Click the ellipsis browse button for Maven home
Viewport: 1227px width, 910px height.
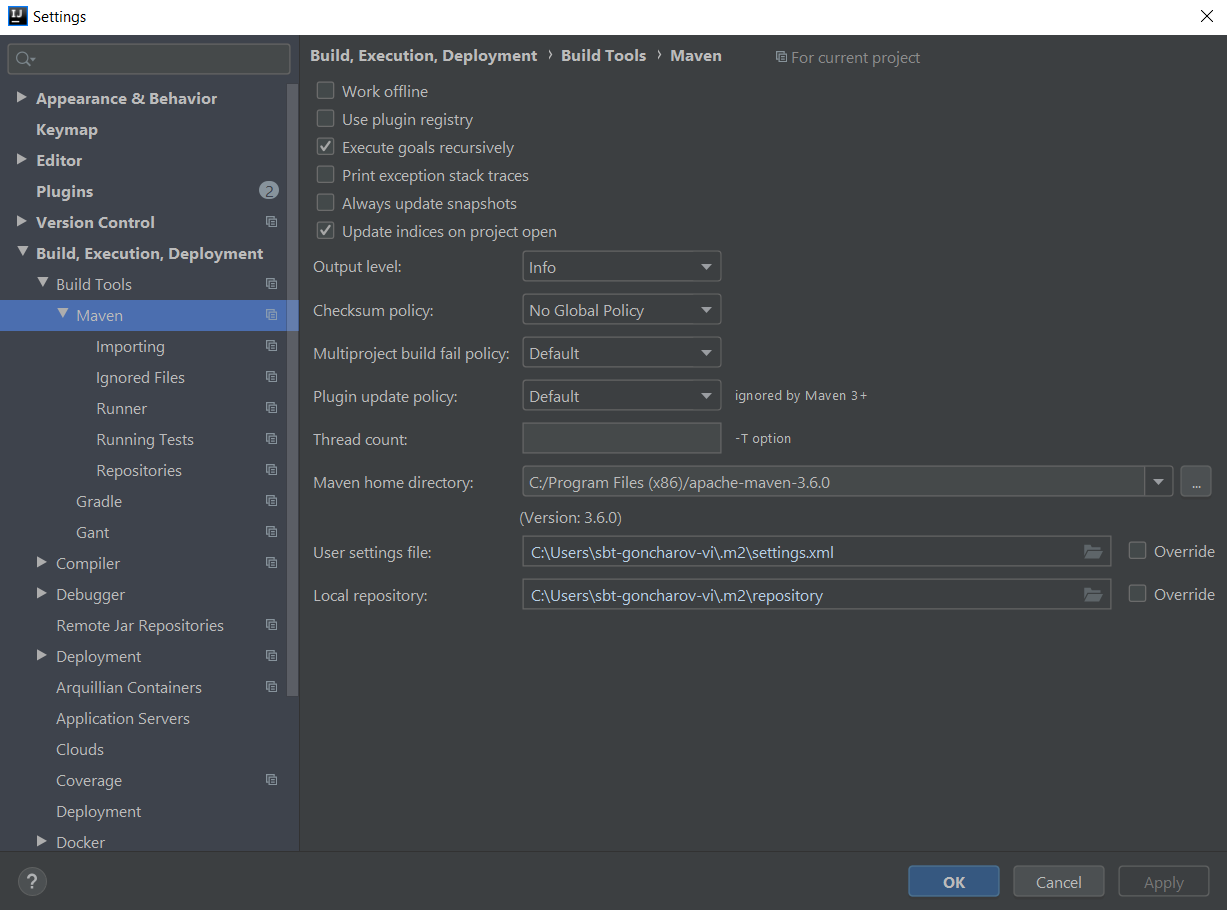tap(1195, 482)
